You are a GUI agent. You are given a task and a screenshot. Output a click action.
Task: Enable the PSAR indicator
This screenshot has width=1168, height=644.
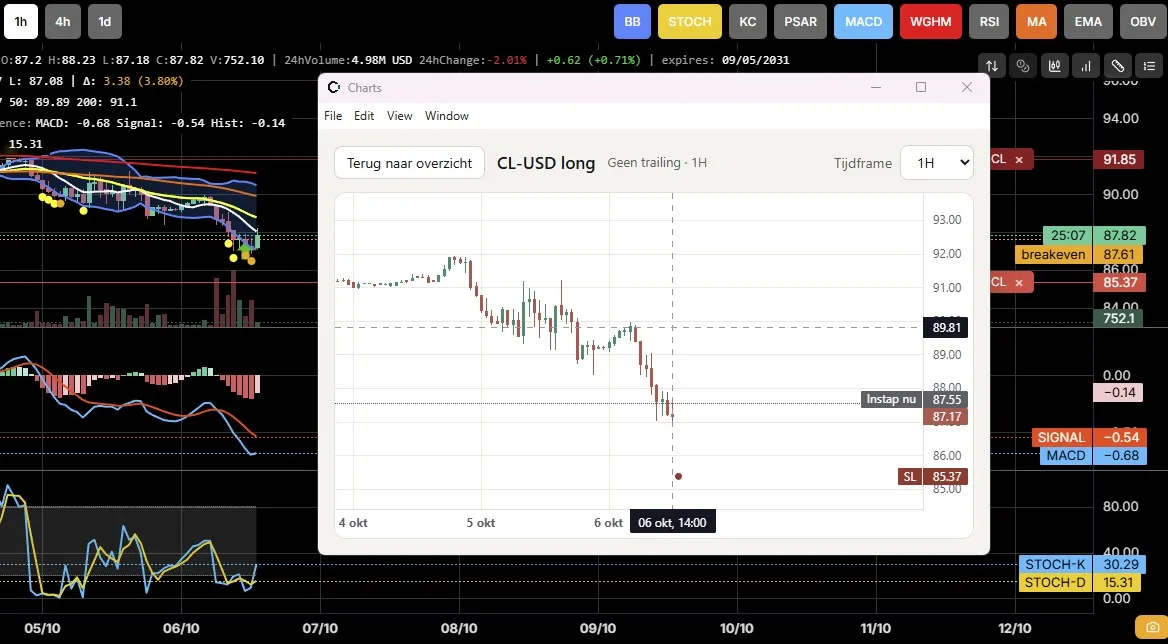coord(801,22)
